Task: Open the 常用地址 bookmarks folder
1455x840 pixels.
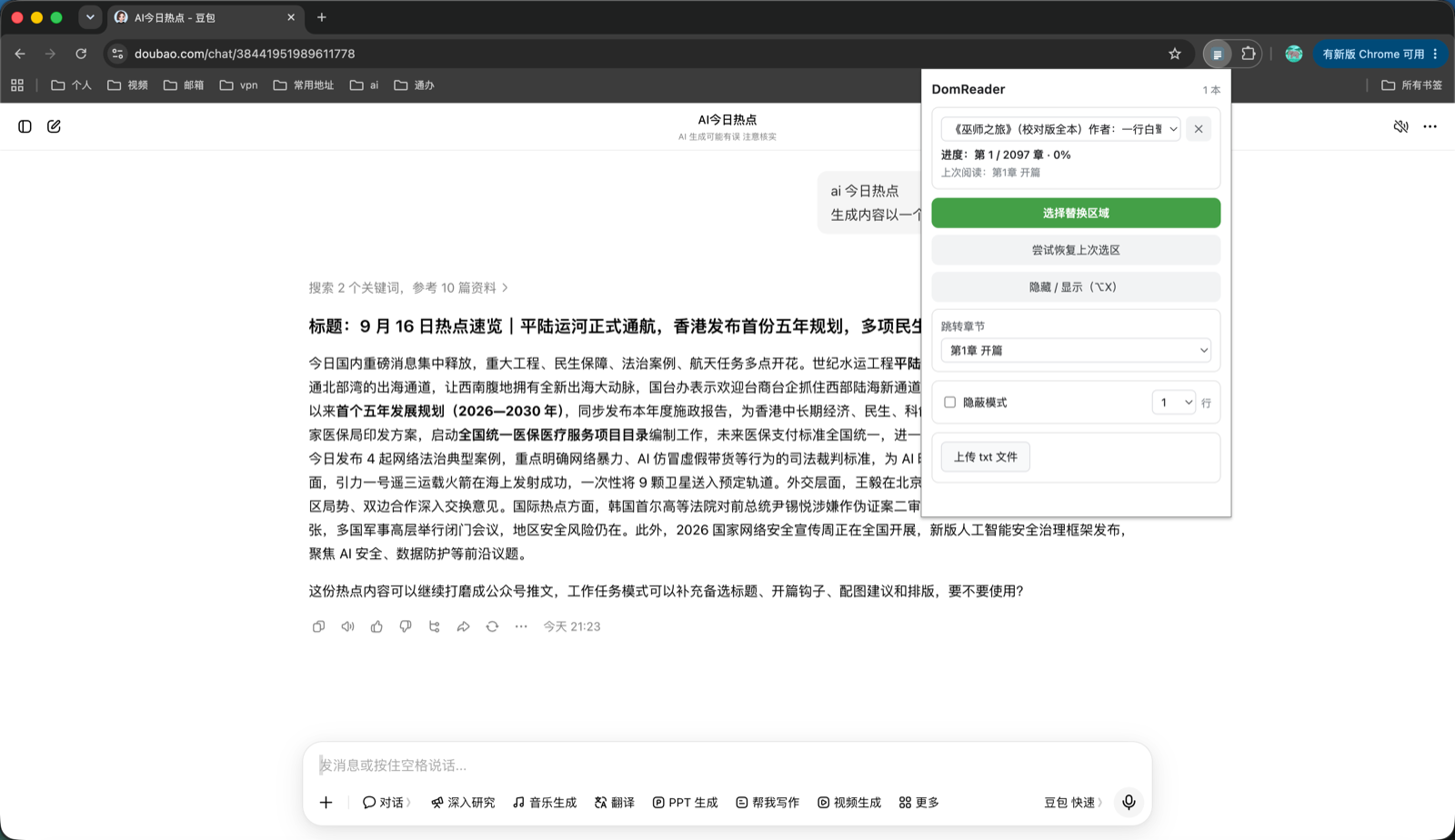Action: (304, 85)
